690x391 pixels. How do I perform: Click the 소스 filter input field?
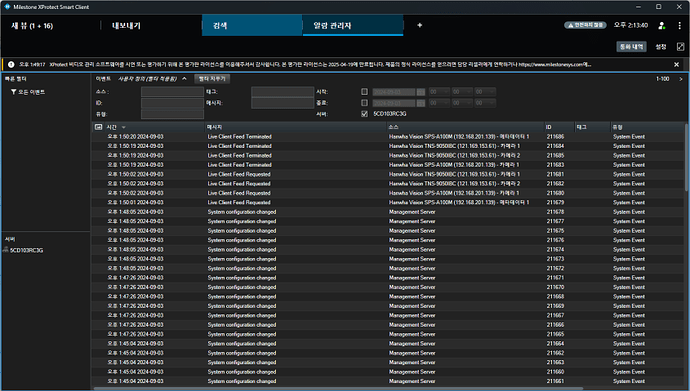pyautogui.click(x=172, y=92)
